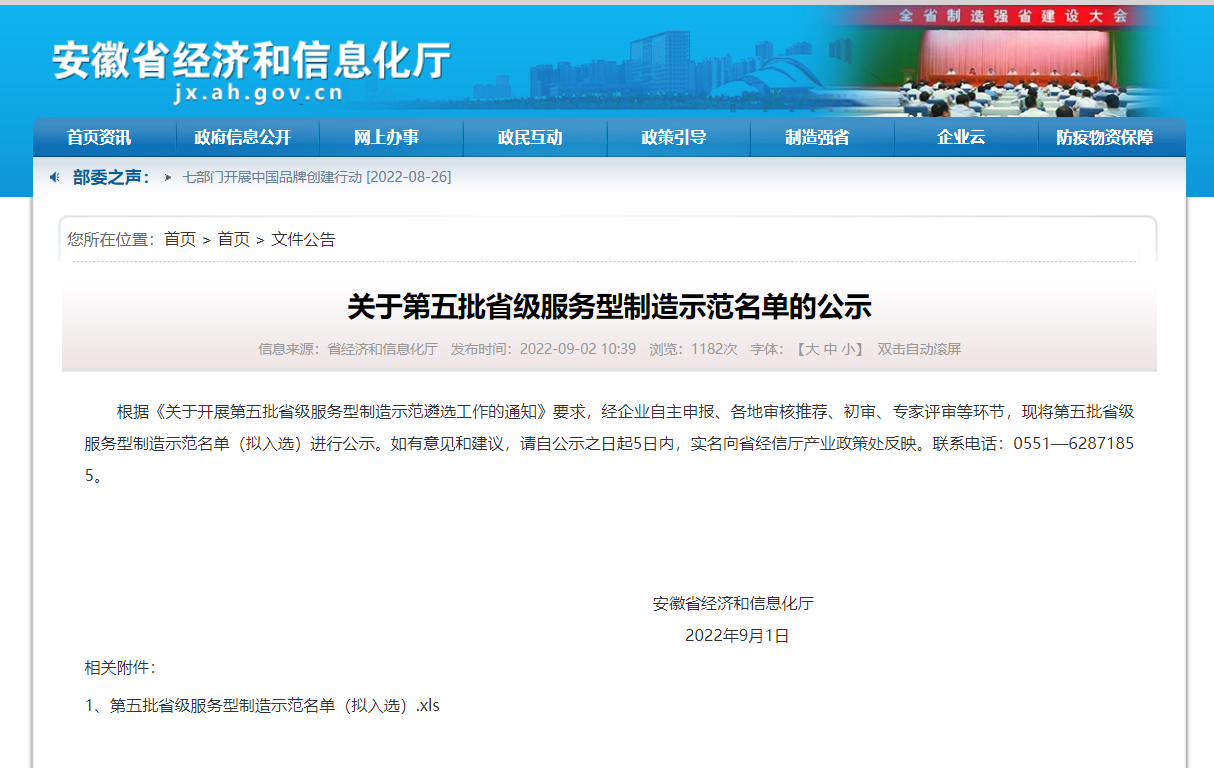Screen dimensions: 1214x768
Task: Click first 首页 in breadcrumb
Action: 180,240
